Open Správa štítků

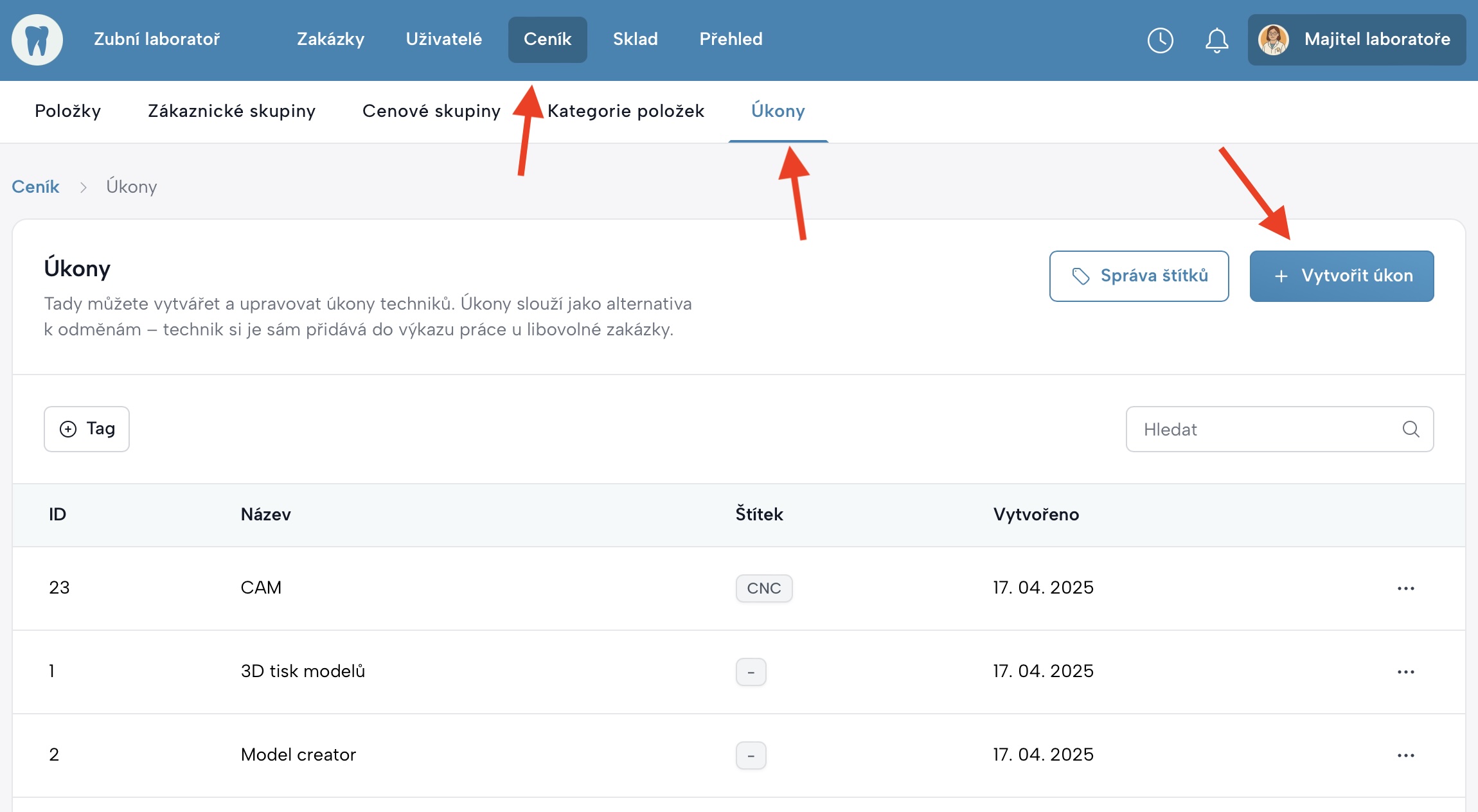pos(1139,276)
